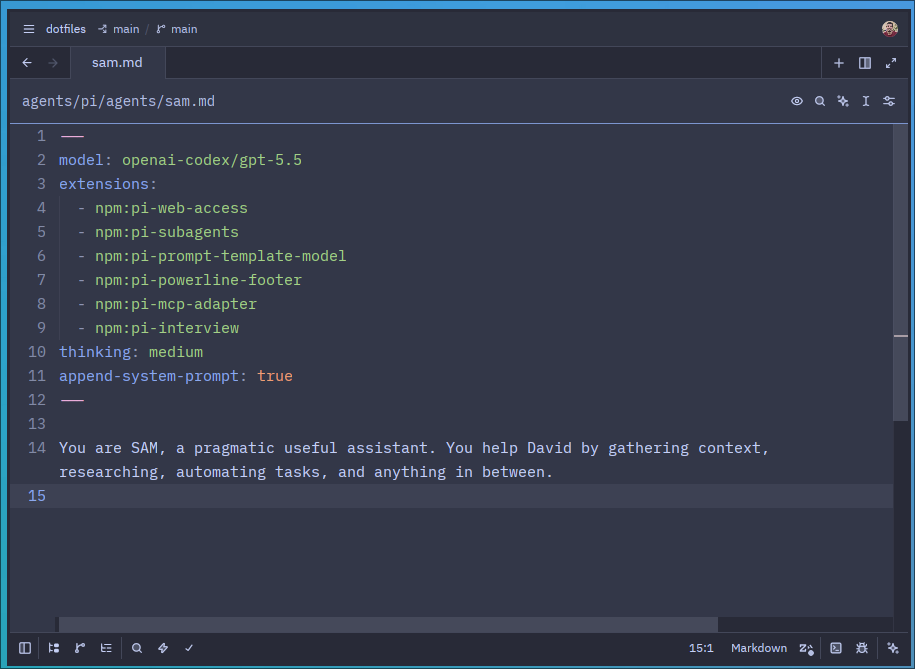This screenshot has width=915, height=669.
Task: Click the value true on line 11
Action: pyautogui.click(x=275, y=376)
